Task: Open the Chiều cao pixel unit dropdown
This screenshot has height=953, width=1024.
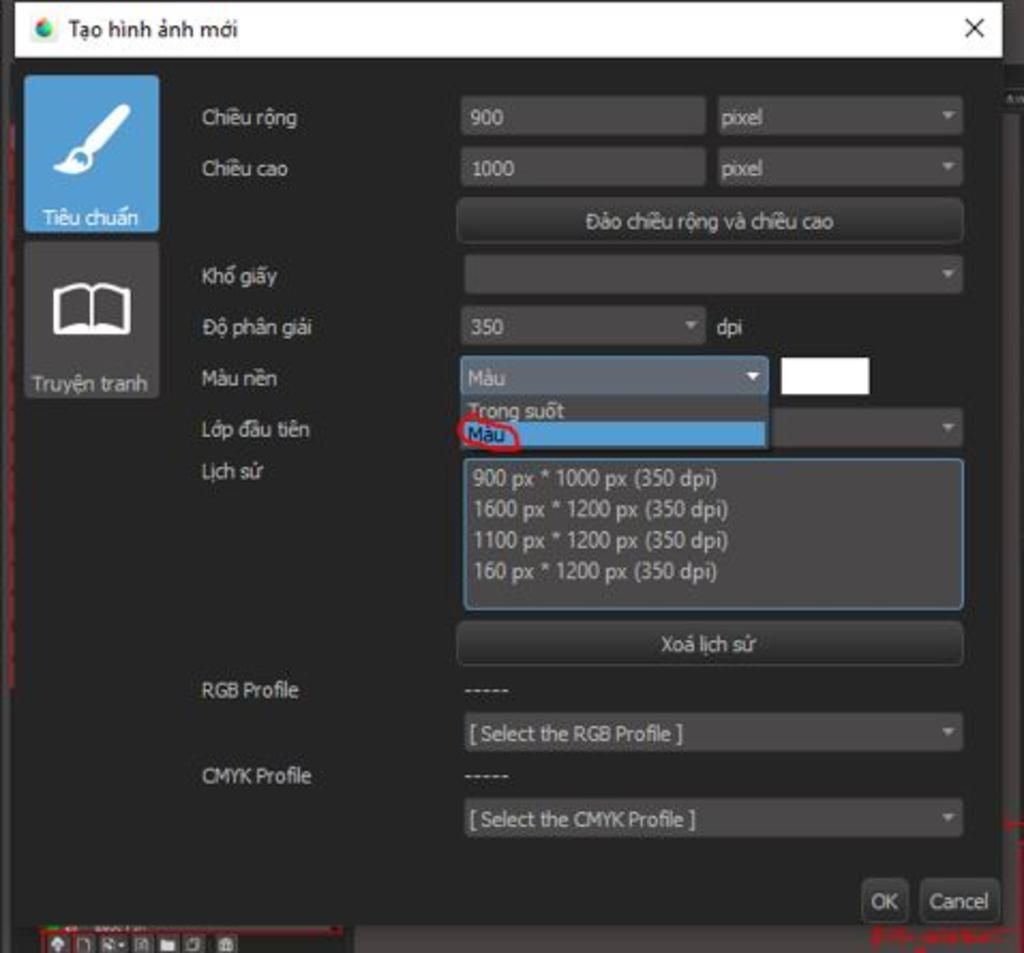Action: tap(840, 168)
